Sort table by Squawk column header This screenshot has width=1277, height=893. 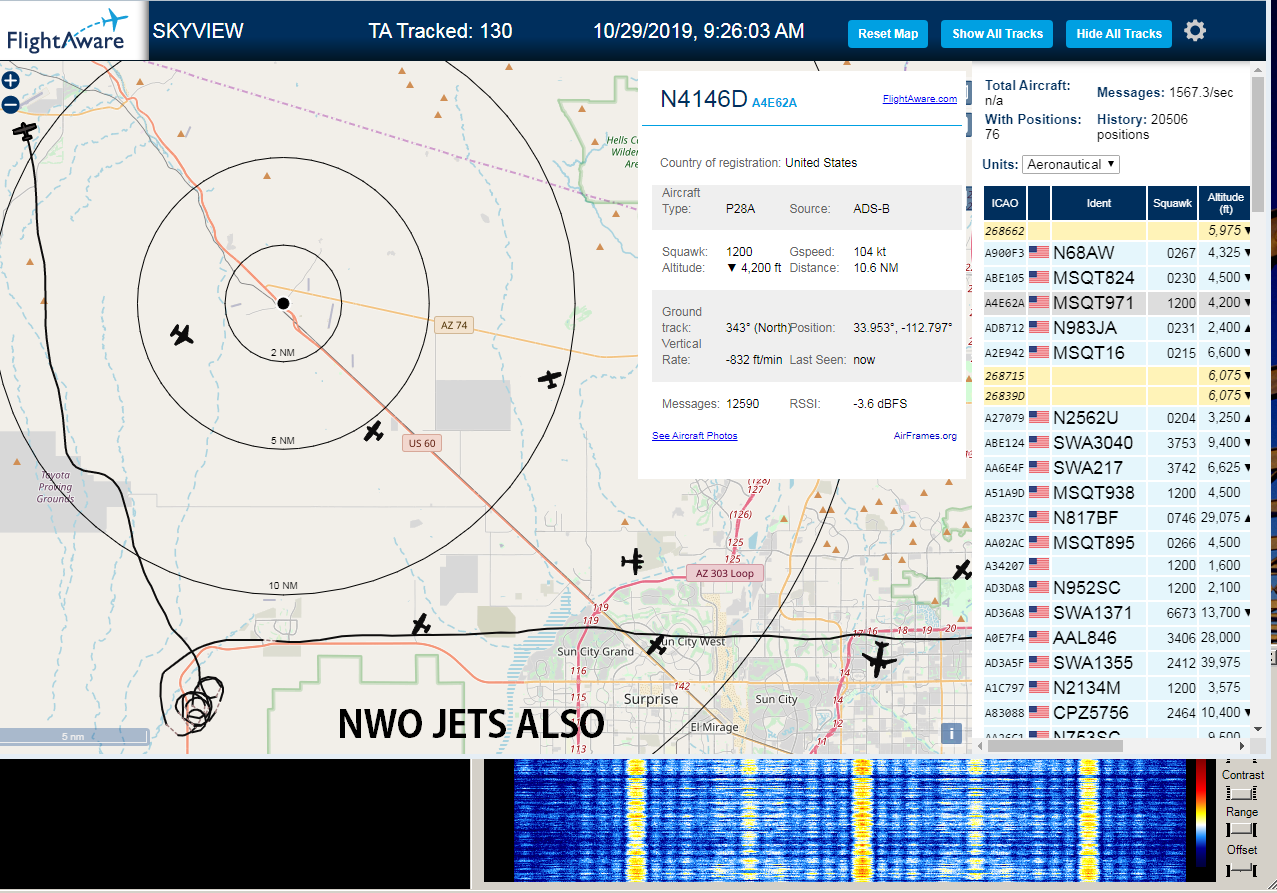[x=1172, y=203]
